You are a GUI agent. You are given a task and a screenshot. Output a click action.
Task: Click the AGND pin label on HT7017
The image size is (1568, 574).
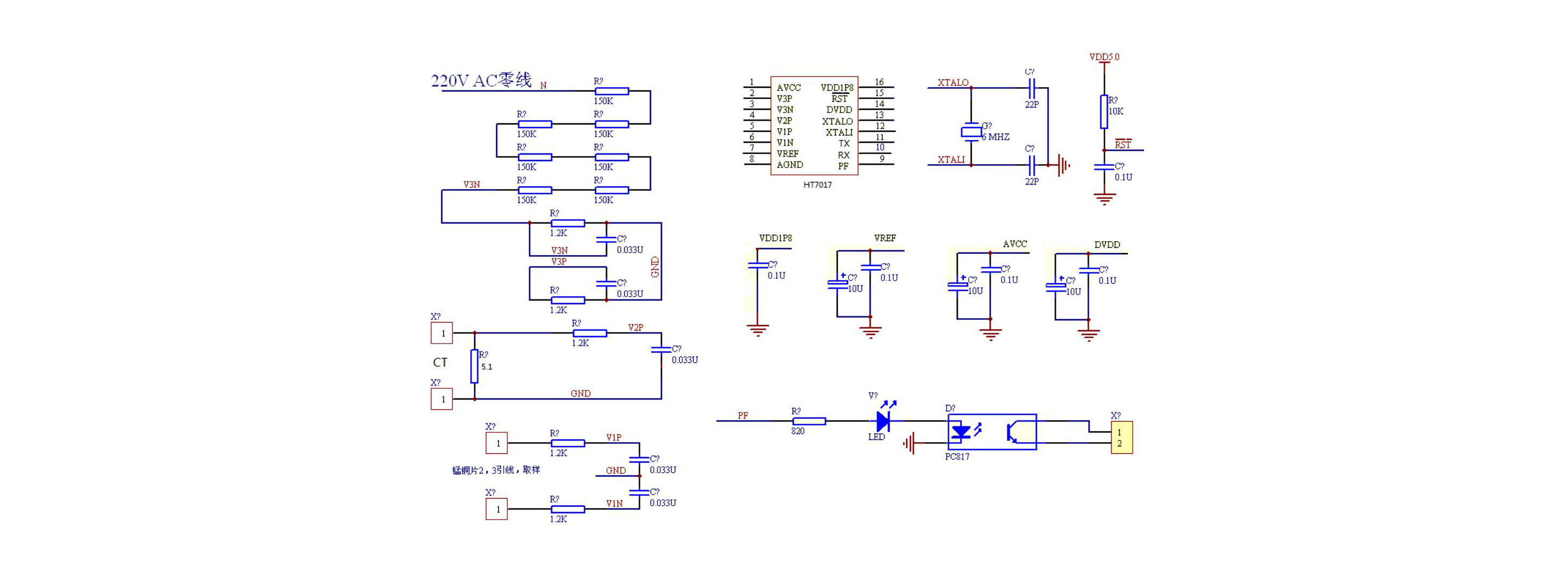(789, 165)
